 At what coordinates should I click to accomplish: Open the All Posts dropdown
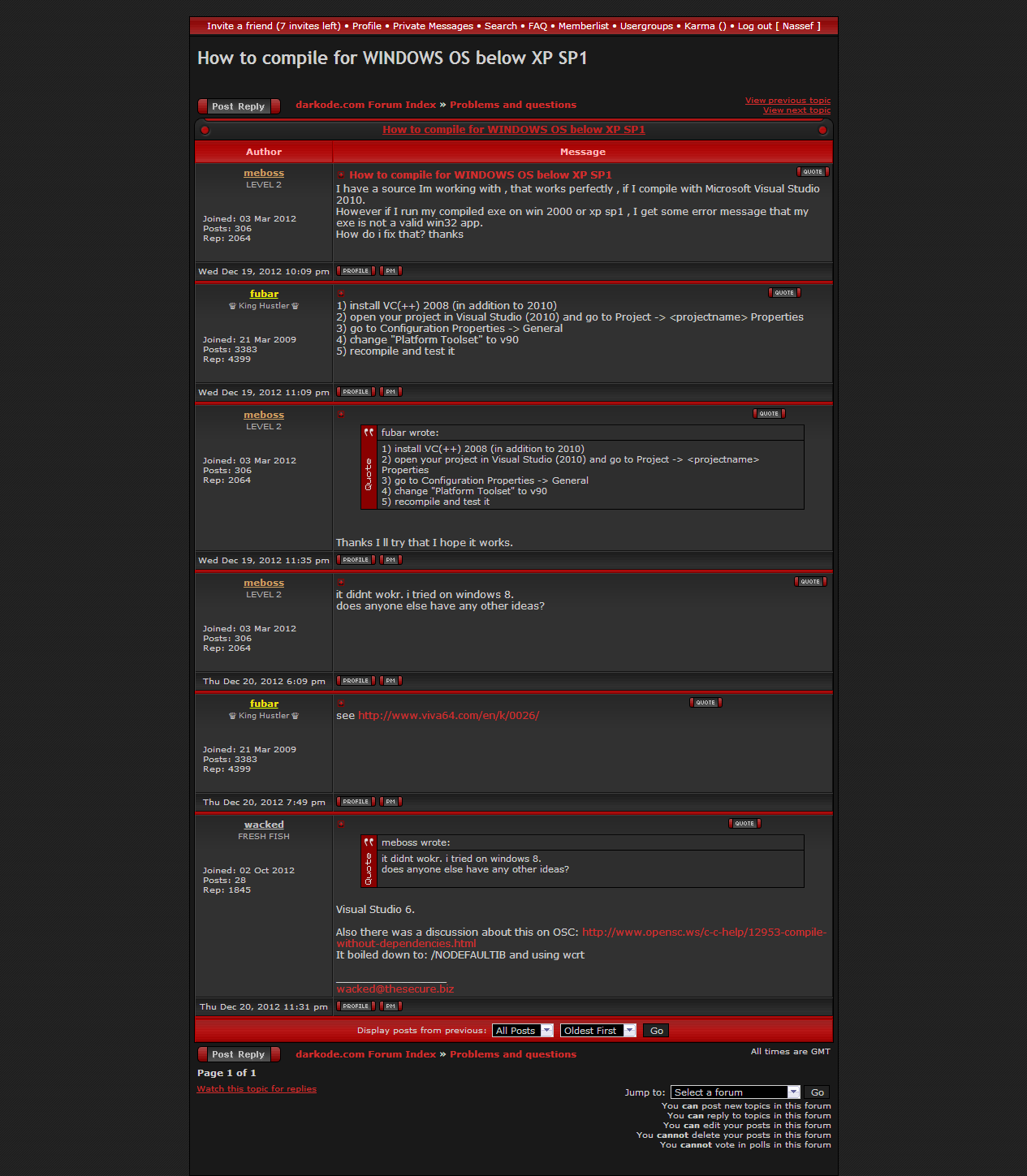pyautogui.click(x=523, y=1031)
